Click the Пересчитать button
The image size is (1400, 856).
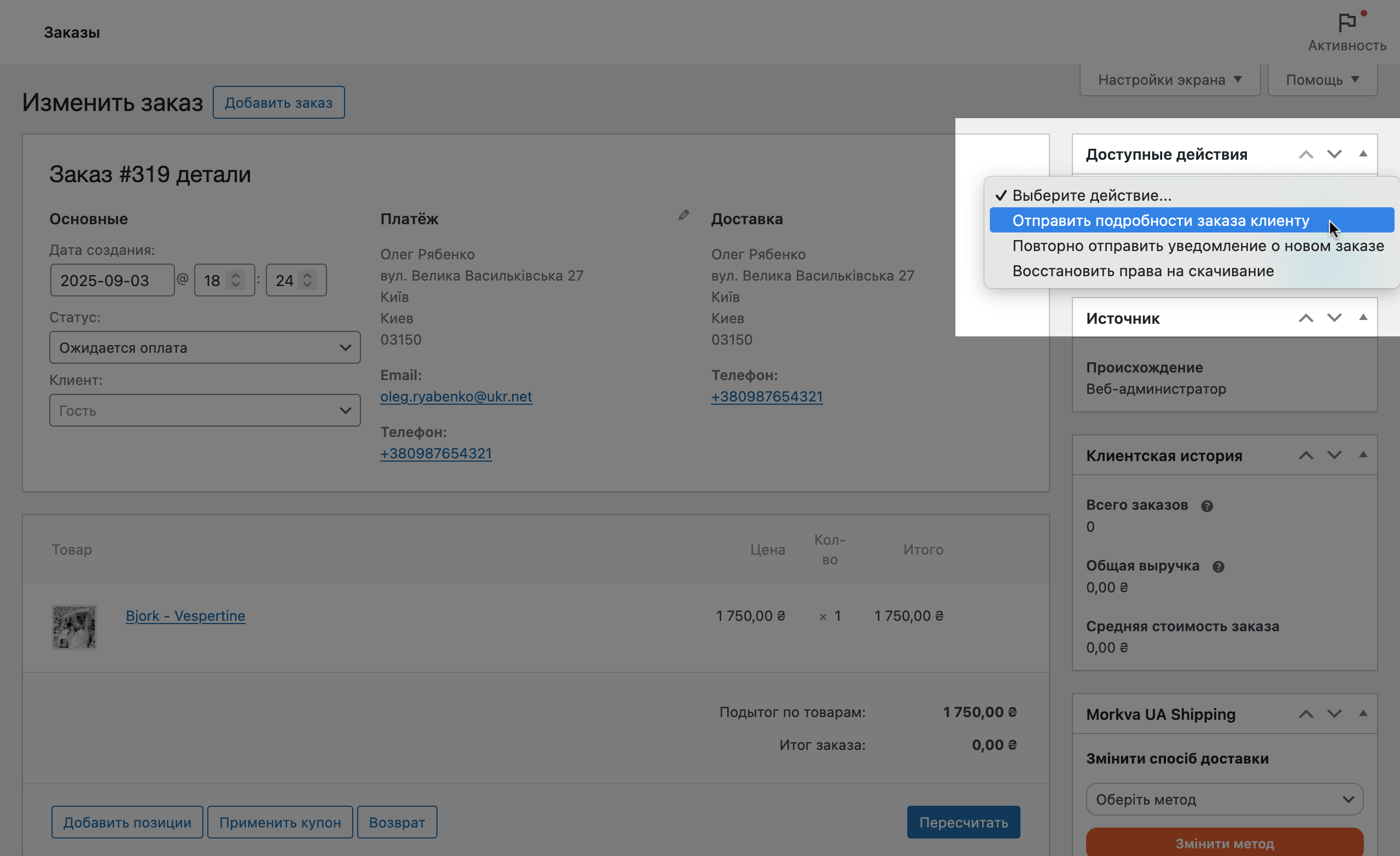click(964, 822)
